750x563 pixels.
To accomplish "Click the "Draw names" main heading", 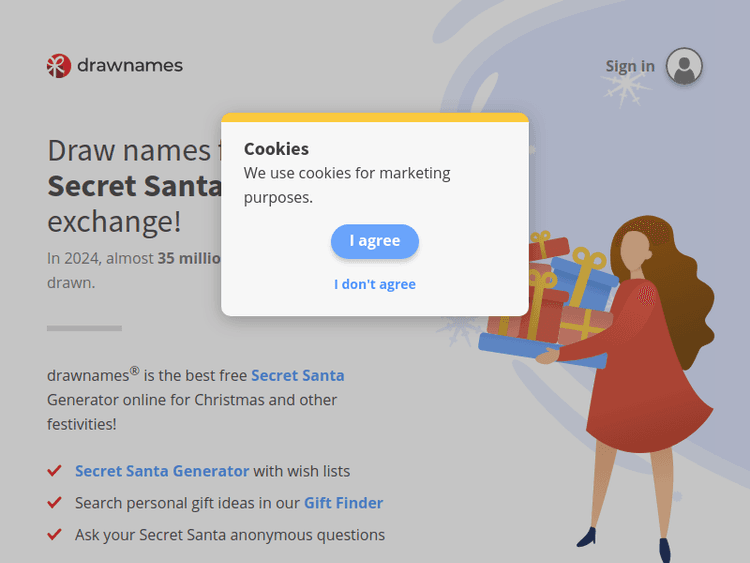I will click(x=130, y=150).
